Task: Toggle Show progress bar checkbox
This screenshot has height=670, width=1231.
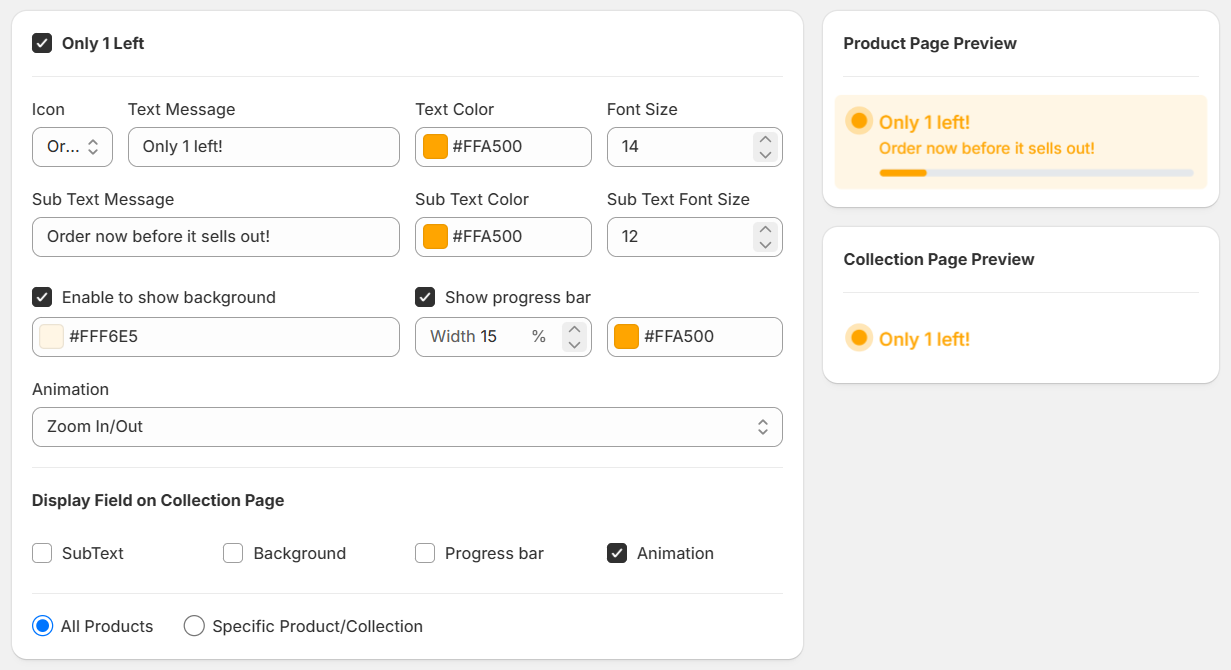Action: (x=425, y=297)
